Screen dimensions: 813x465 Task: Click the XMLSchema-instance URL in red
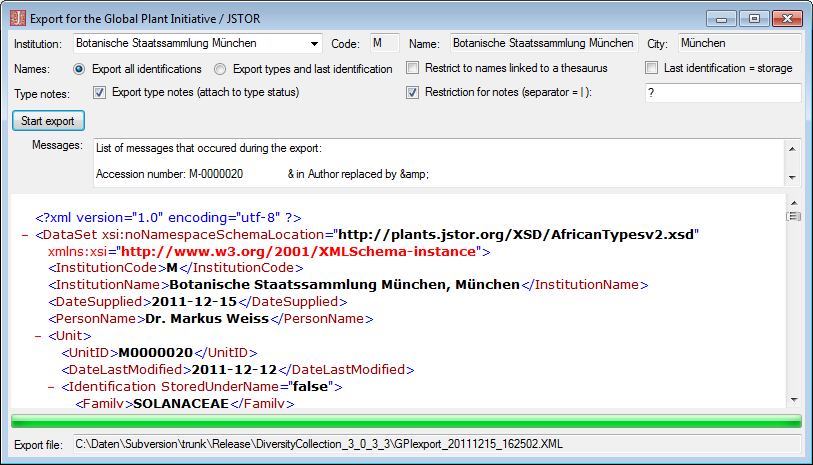(x=298, y=251)
